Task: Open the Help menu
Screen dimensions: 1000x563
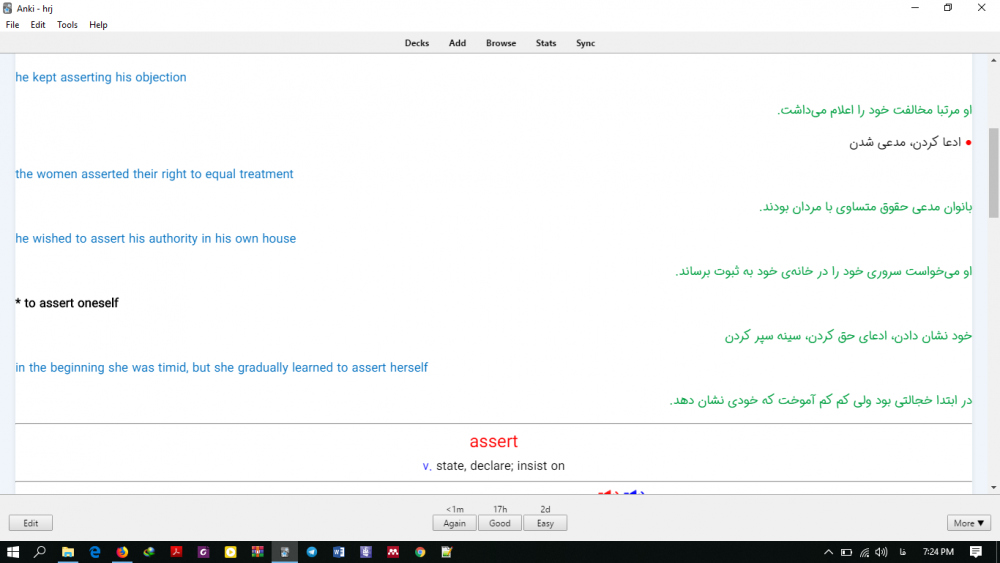Action: (98, 25)
